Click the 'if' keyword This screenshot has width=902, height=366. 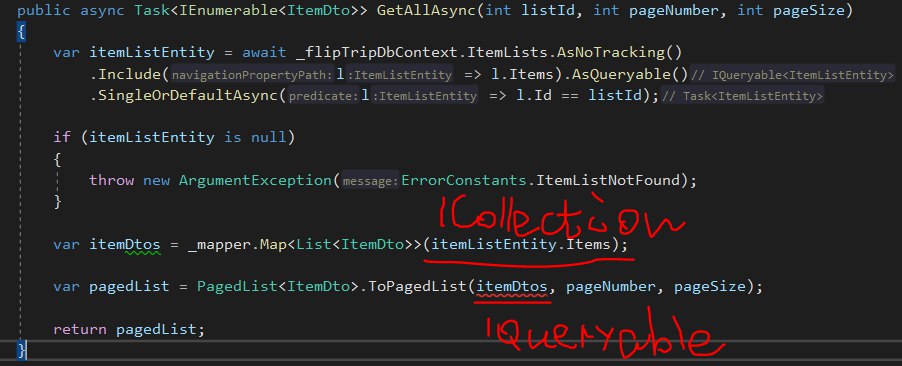pos(62,138)
